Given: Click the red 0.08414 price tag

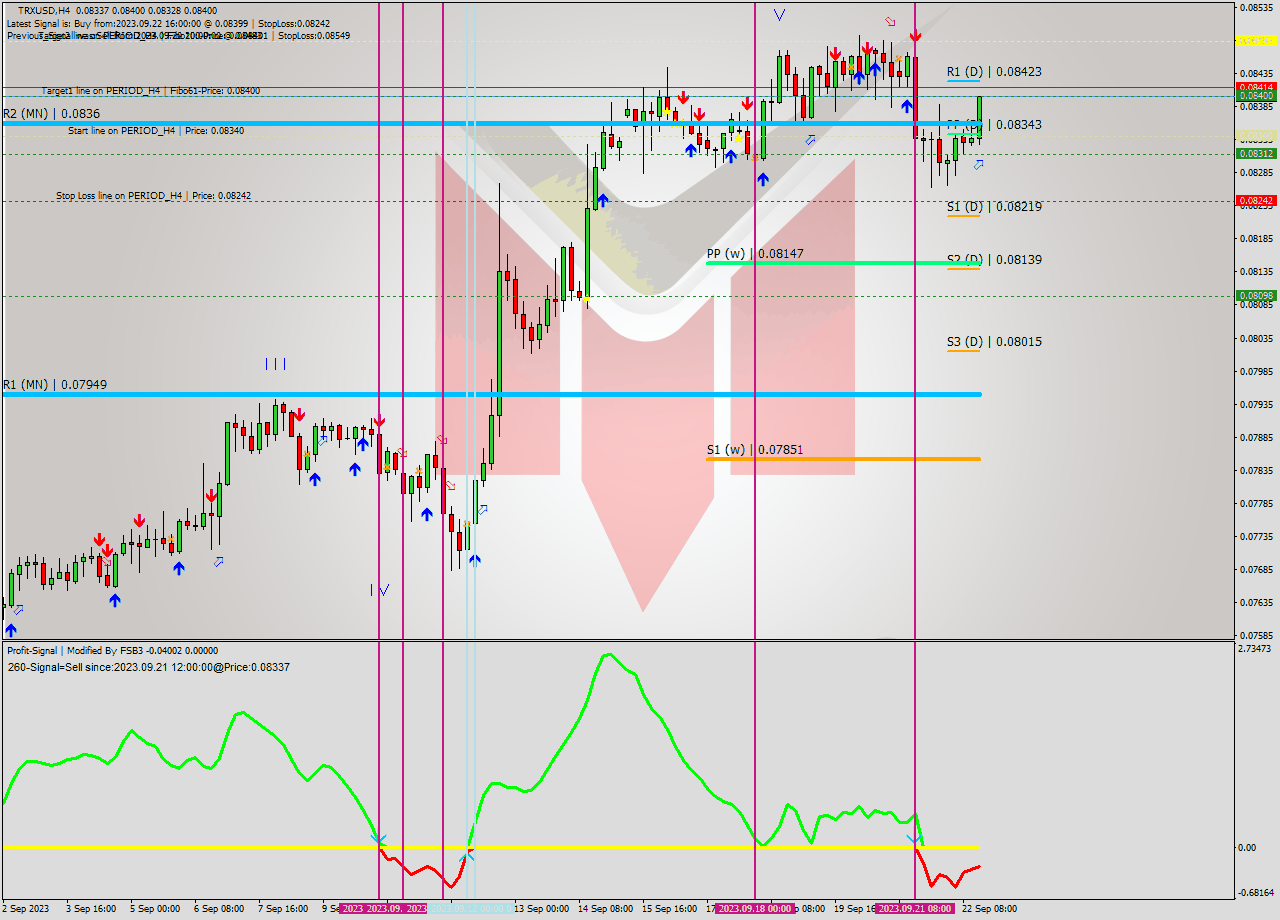Looking at the screenshot, I should pyautogui.click(x=1256, y=87).
